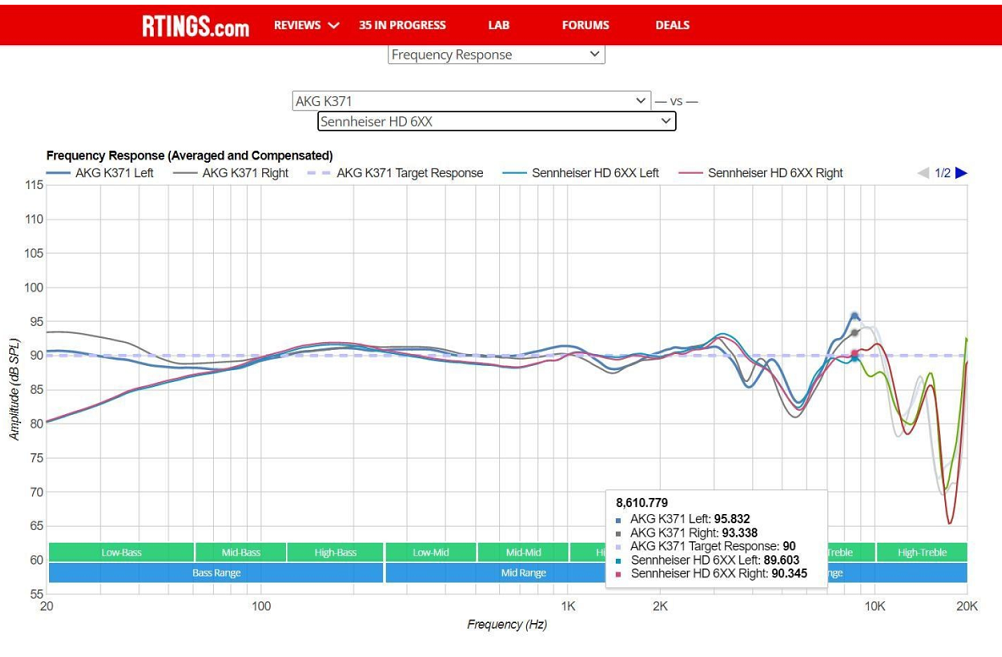This screenshot has width=1002, height=657.
Task: Open the Frequency Response graph type dropdown
Action: pos(497,54)
